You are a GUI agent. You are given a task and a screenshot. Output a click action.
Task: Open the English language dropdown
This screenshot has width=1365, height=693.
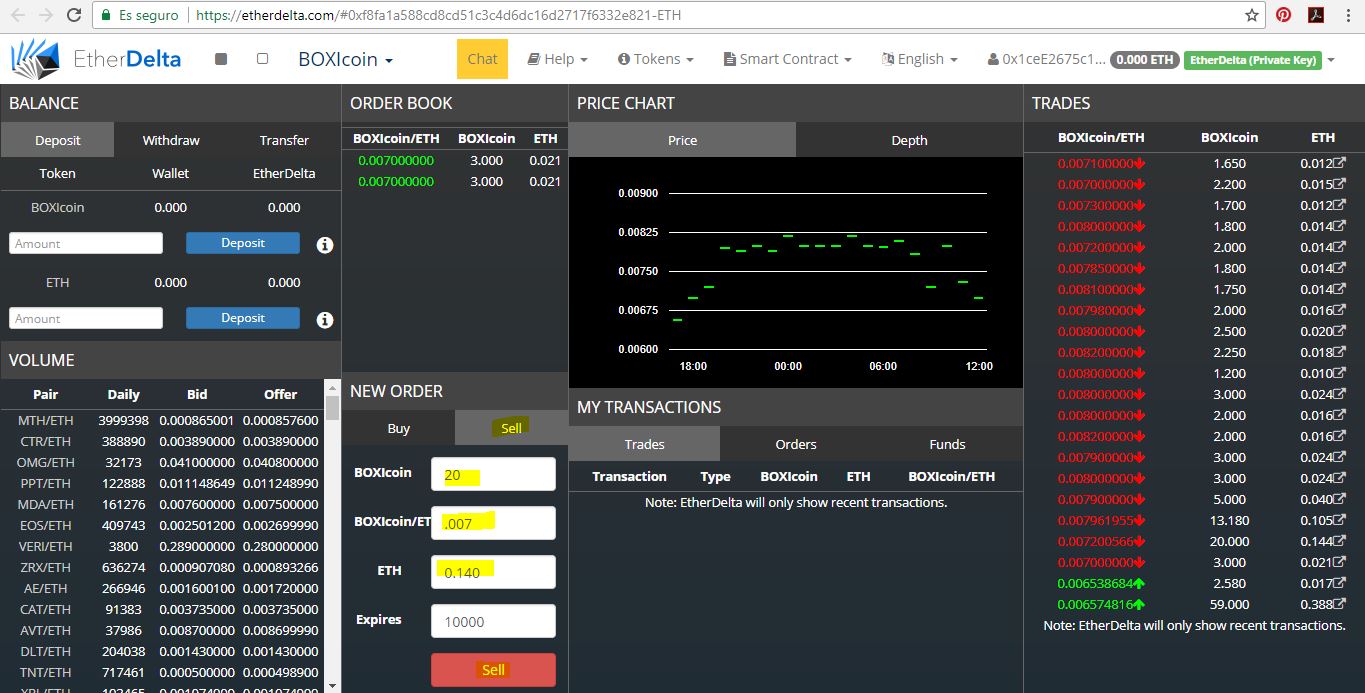point(919,59)
